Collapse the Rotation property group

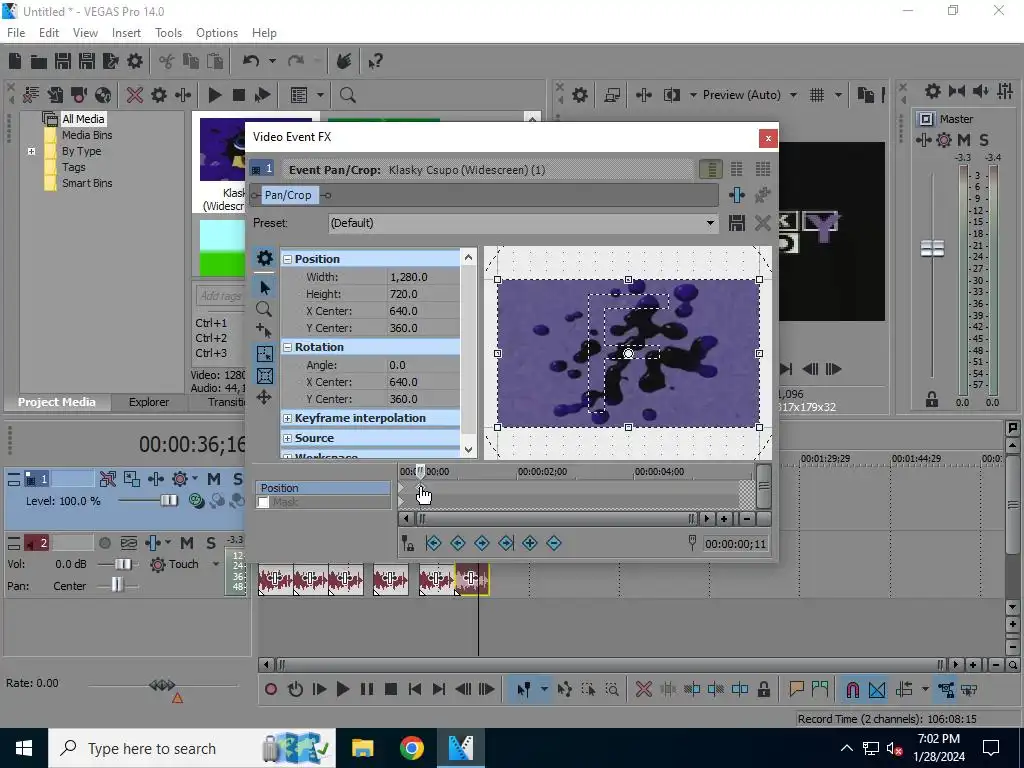(x=287, y=347)
